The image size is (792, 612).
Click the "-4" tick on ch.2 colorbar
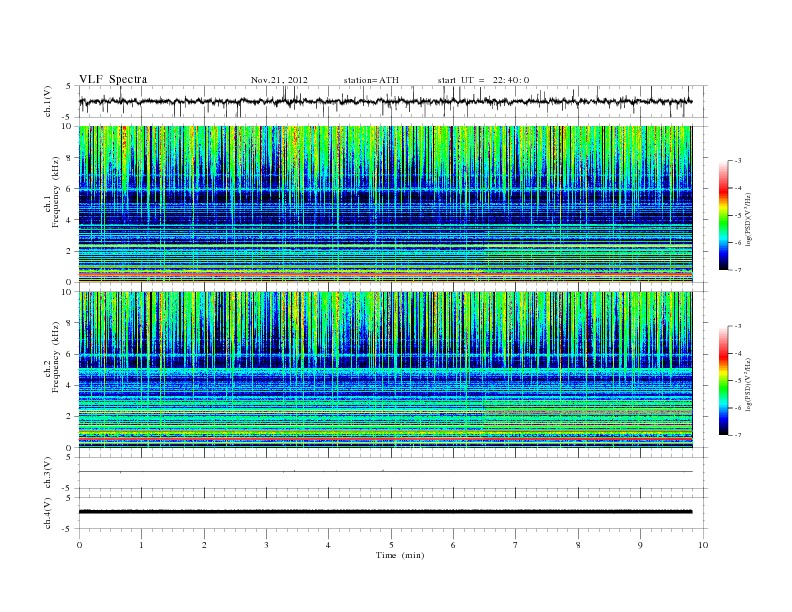pyautogui.click(x=737, y=353)
